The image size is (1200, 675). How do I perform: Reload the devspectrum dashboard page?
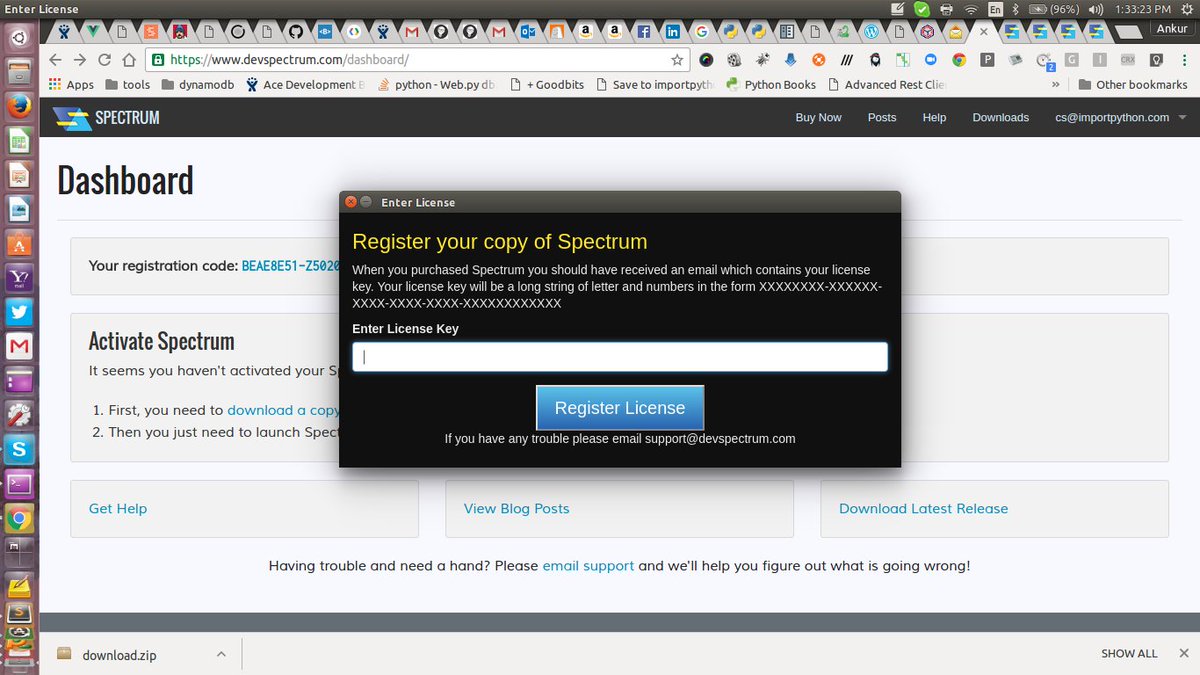pyautogui.click(x=105, y=60)
